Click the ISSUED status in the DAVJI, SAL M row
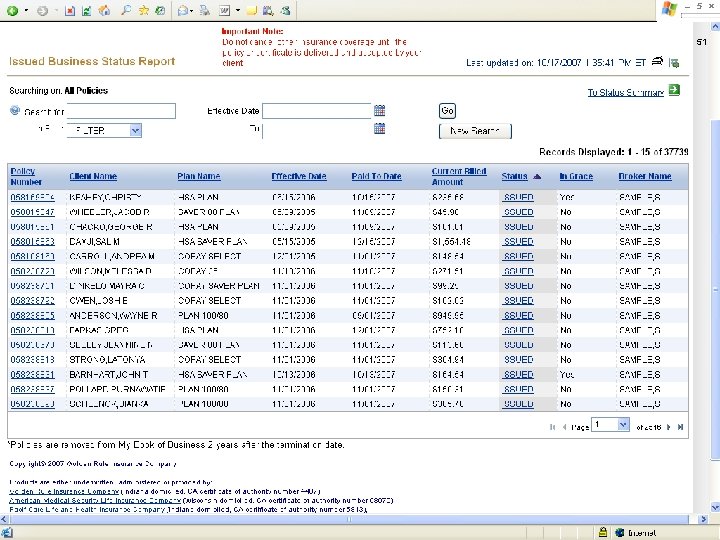Image resolution: width=720 pixels, height=540 pixels. [518, 242]
